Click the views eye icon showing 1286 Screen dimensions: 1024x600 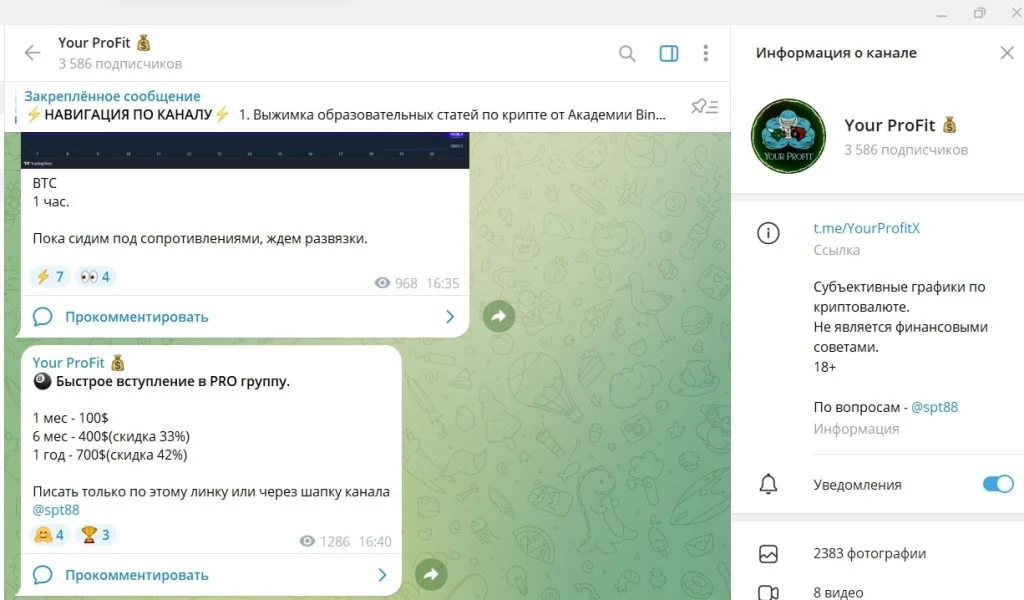click(307, 542)
